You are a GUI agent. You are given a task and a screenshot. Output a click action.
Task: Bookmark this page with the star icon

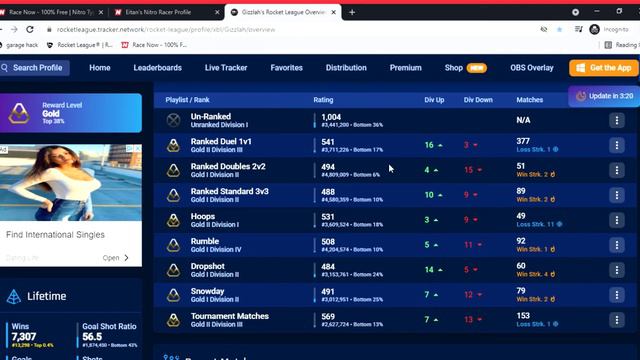pos(560,29)
